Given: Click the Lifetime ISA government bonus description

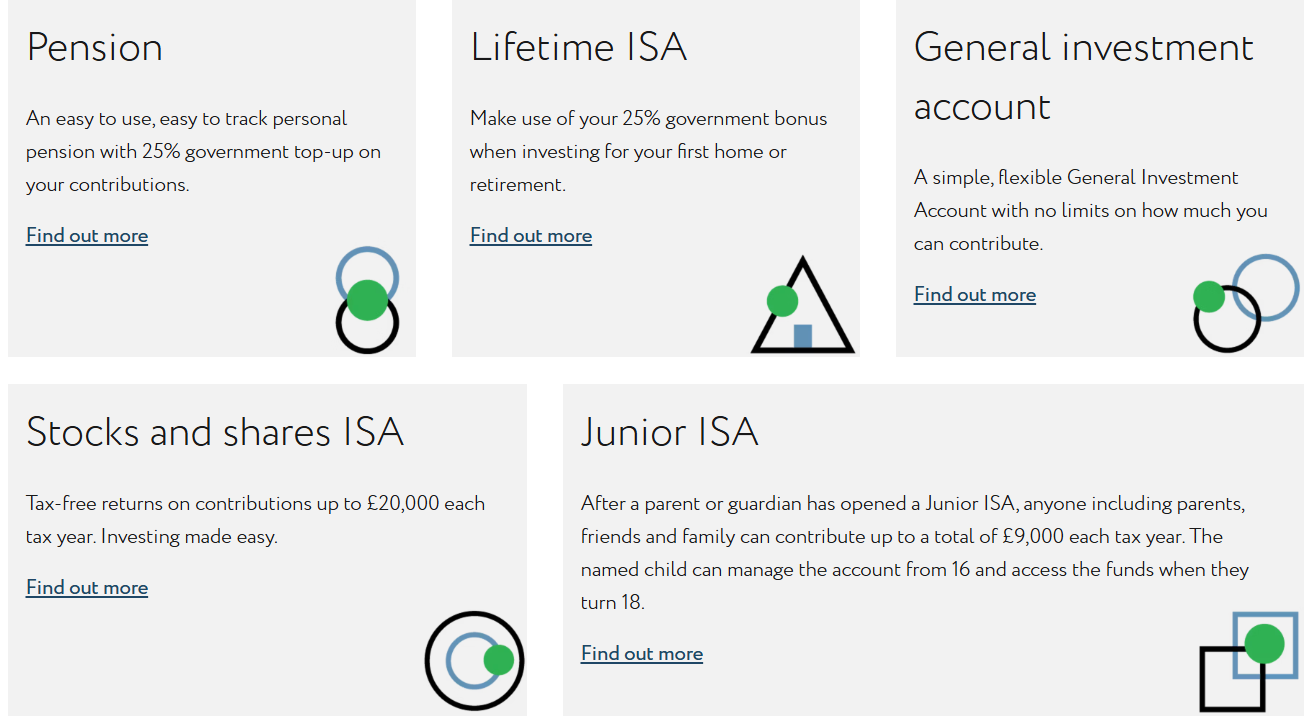Looking at the screenshot, I should point(649,152).
